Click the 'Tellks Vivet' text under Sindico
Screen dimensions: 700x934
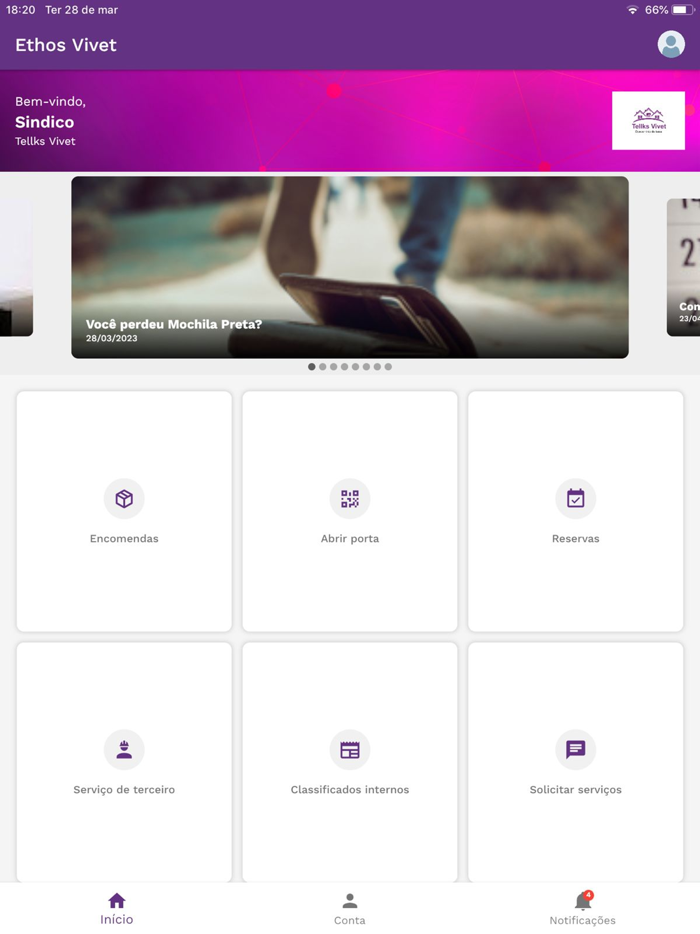tap(45, 141)
